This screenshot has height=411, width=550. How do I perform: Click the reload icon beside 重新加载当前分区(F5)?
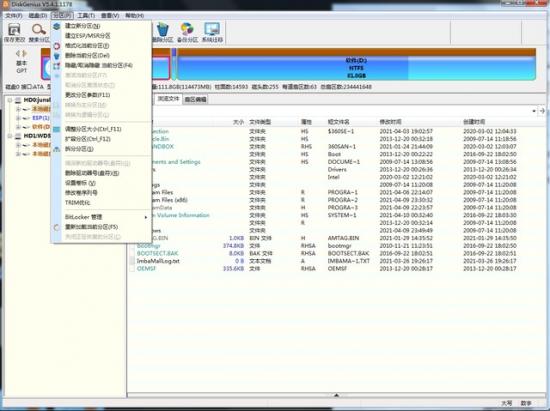pyautogui.click(x=56, y=227)
